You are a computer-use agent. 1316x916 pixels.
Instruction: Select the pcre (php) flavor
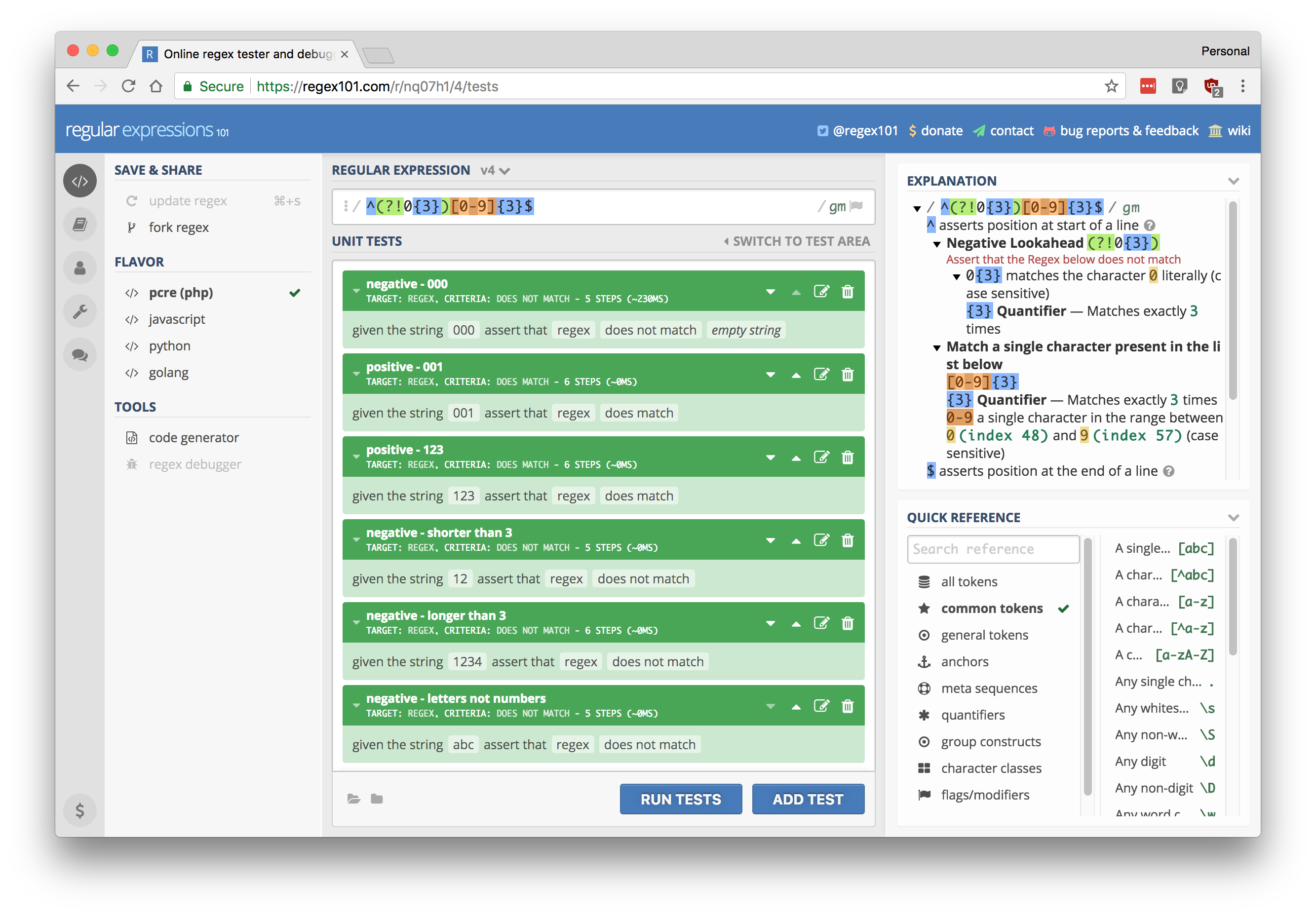[212, 293]
